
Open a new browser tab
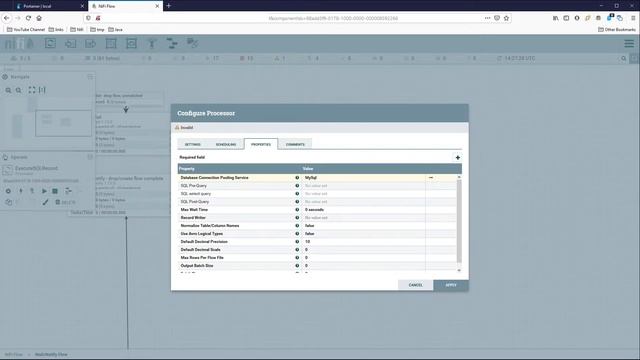(169, 6)
